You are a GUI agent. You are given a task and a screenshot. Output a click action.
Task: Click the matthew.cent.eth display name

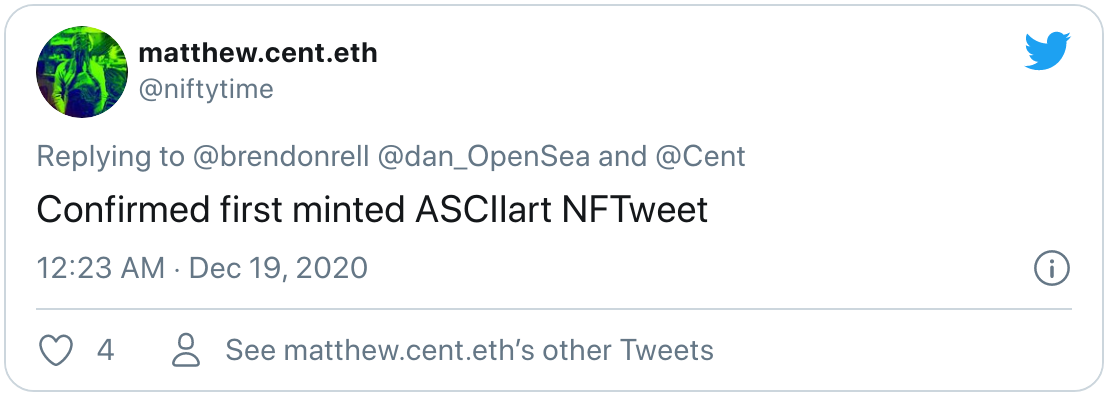[x=258, y=53]
